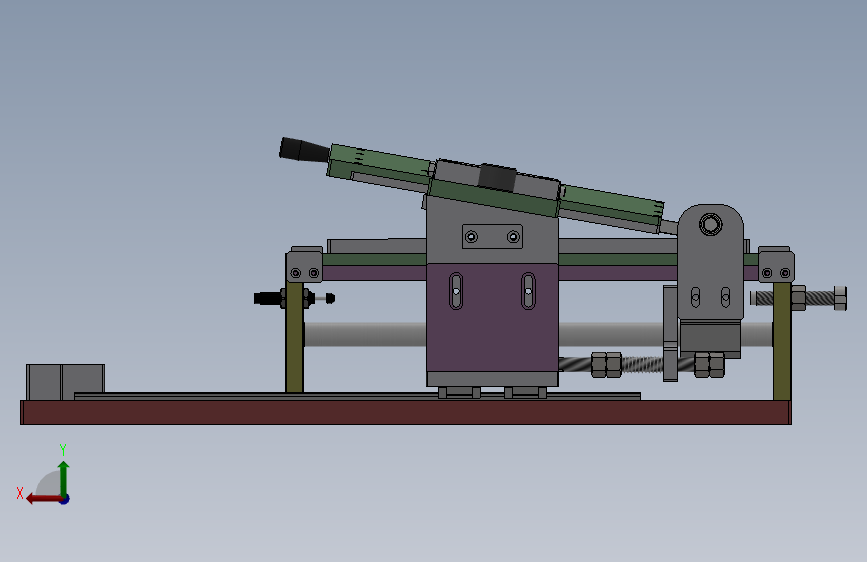Select the bearing ring in the rounded bracket
Screen dimensions: 867x562
click(711, 225)
